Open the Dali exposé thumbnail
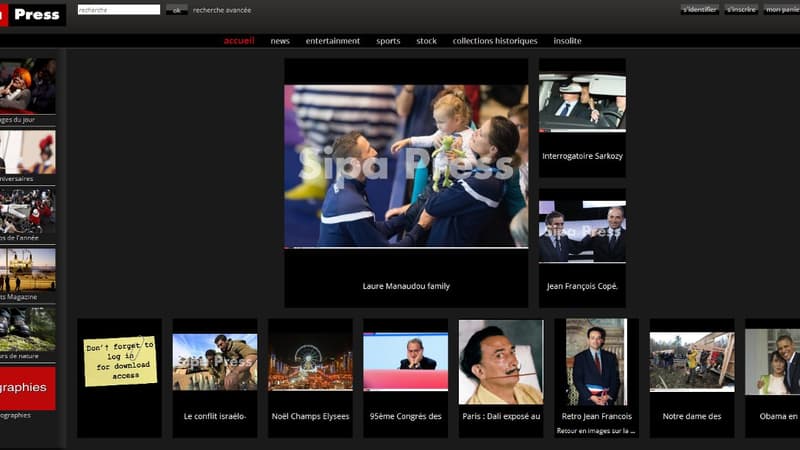The height and width of the screenshot is (450, 800). pos(501,362)
